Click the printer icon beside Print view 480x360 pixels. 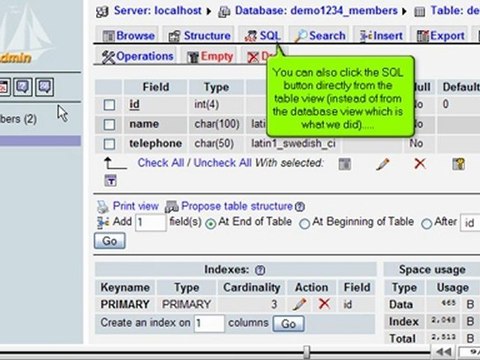click(103, 207)
